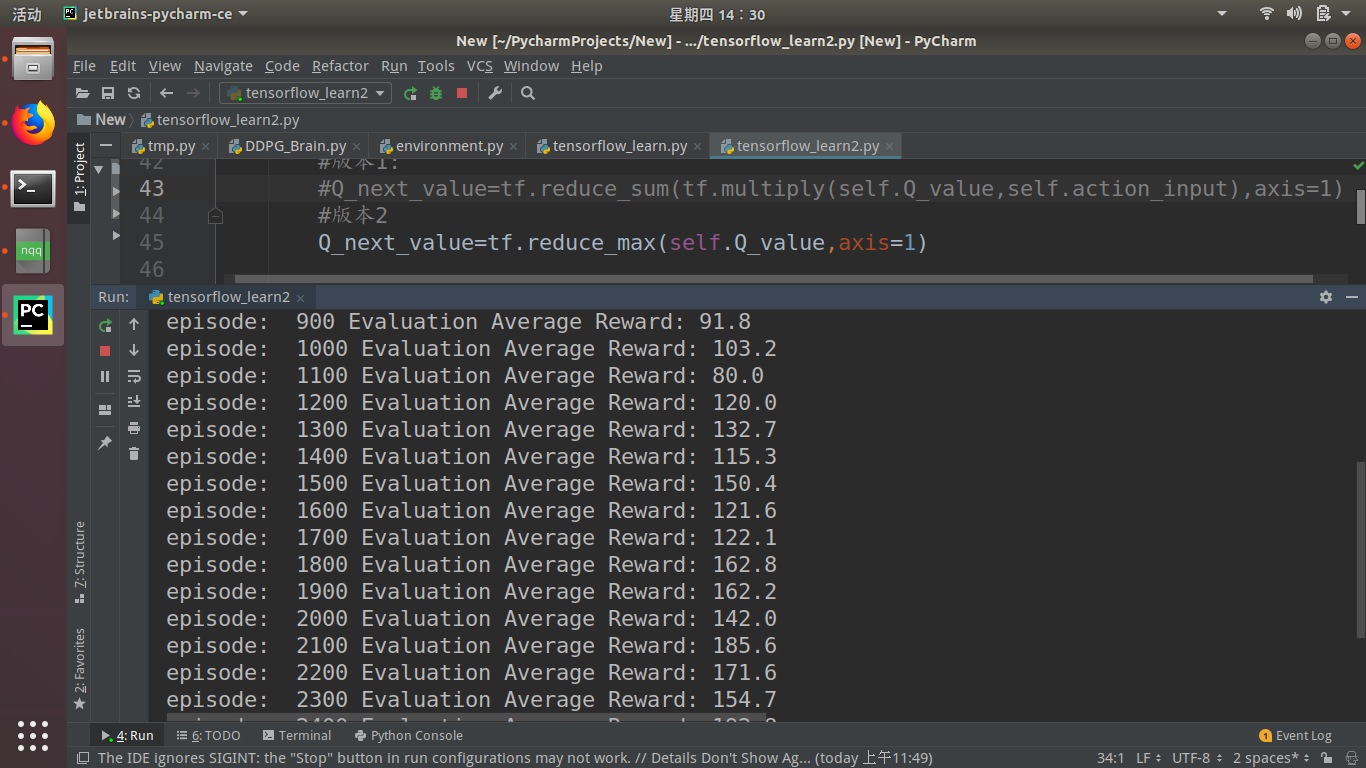Open the File menu
Viewport: 1366px width, 768px height.
click(x=84, y=66)
